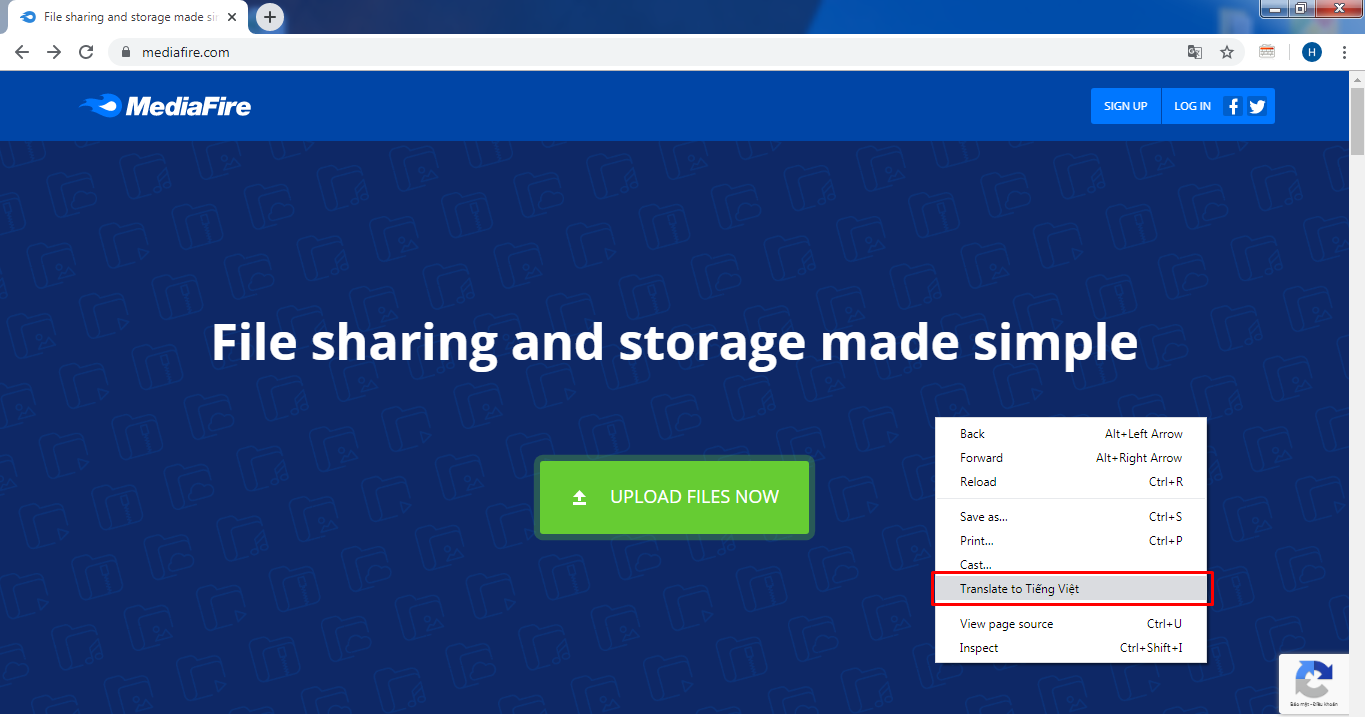Image resolution: width=1365 pixels, height=717 pixels.
Task: Click the extension icon beside the star
Action: [1267, 52]
